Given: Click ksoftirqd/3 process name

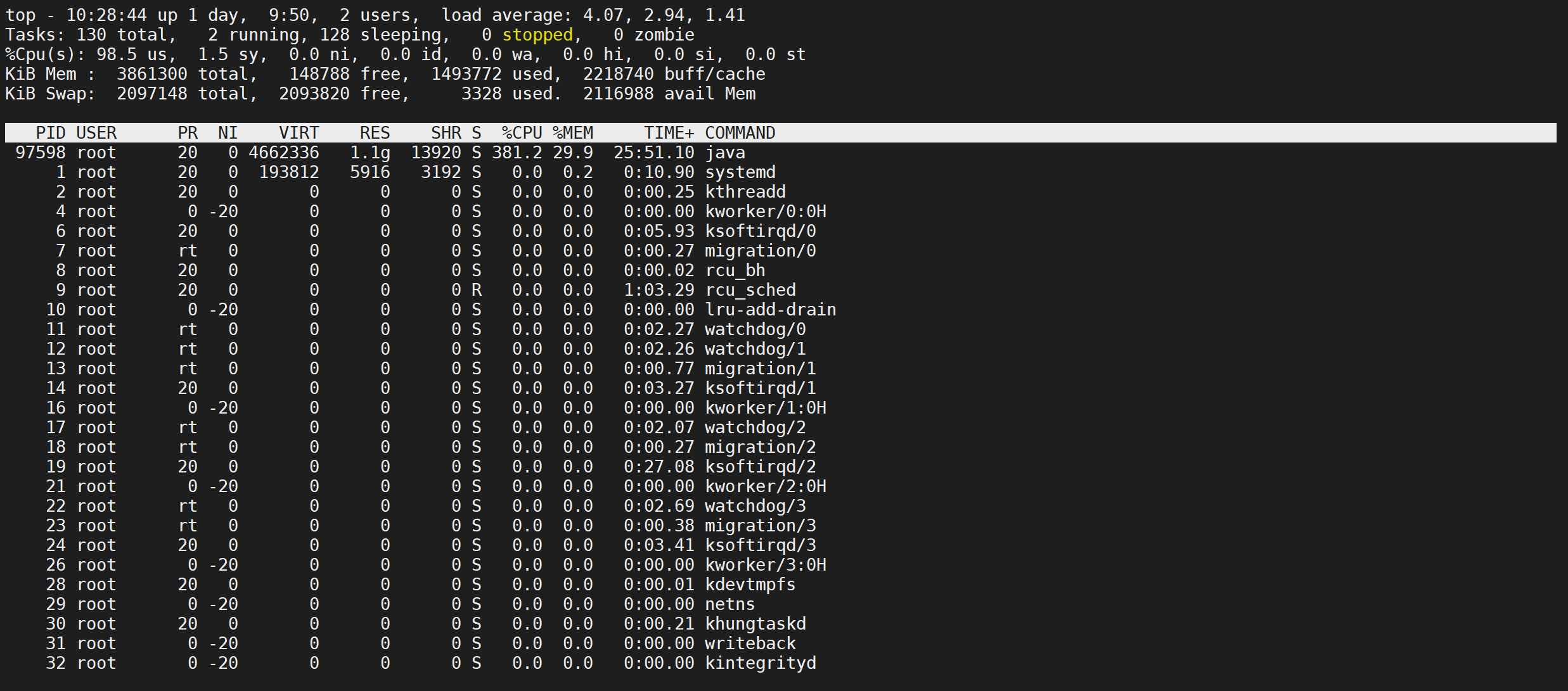Looking at the screenshot, I should pos(761,545).
